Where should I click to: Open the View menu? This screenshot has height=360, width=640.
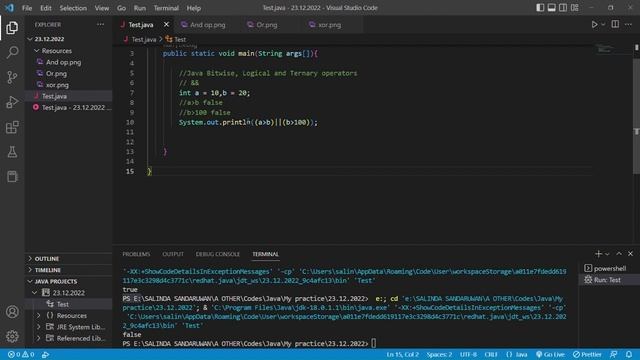(102, 8)
